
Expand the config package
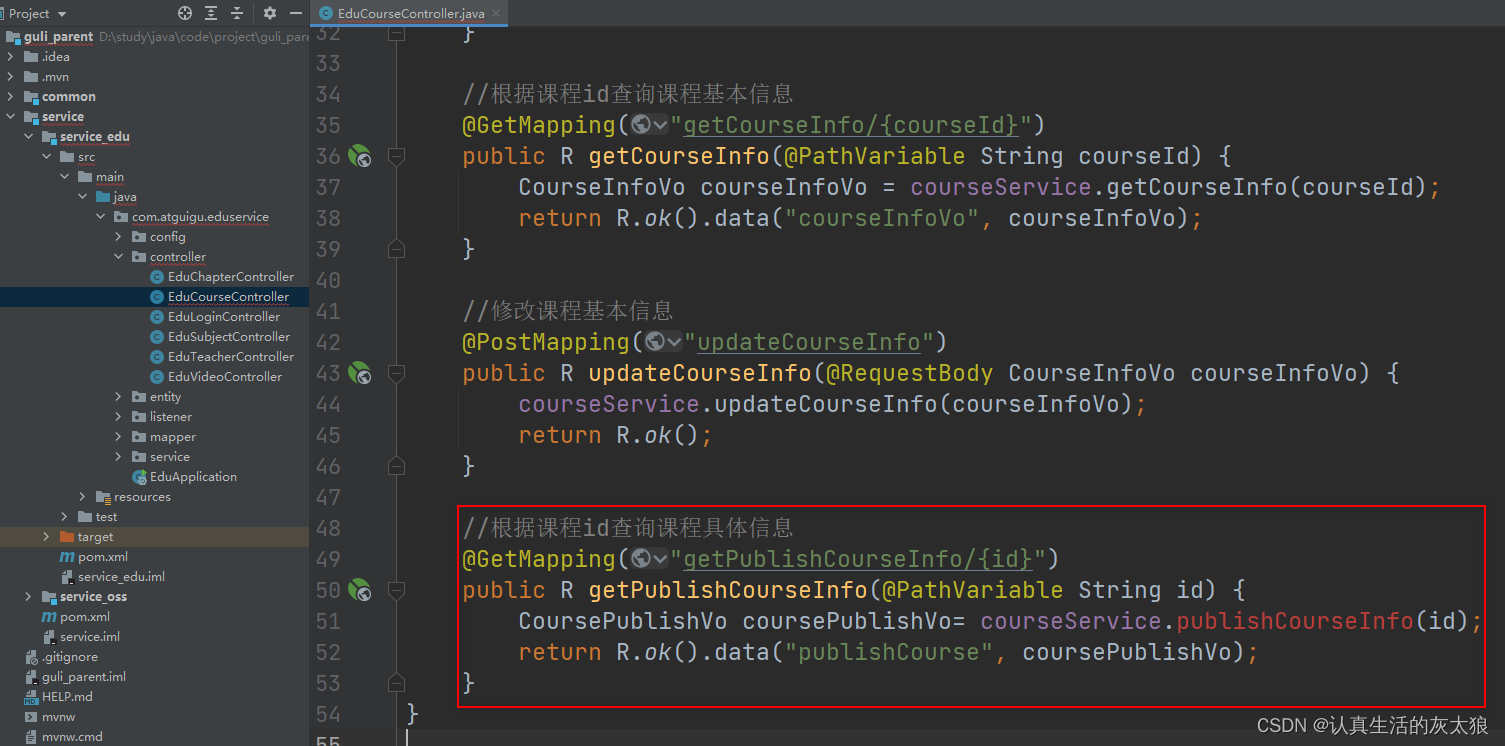(x=119, y=237)
